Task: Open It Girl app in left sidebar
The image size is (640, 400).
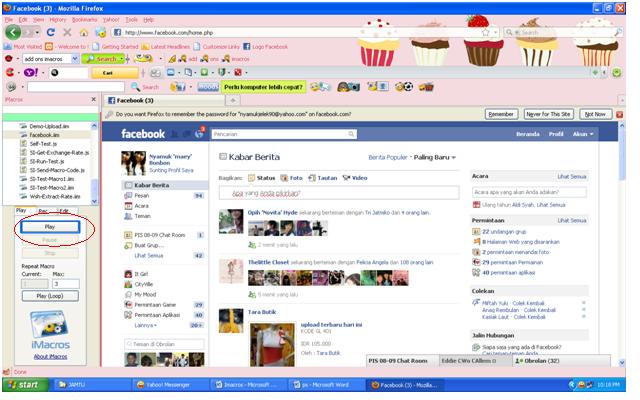Action: (x=141, y=274)
